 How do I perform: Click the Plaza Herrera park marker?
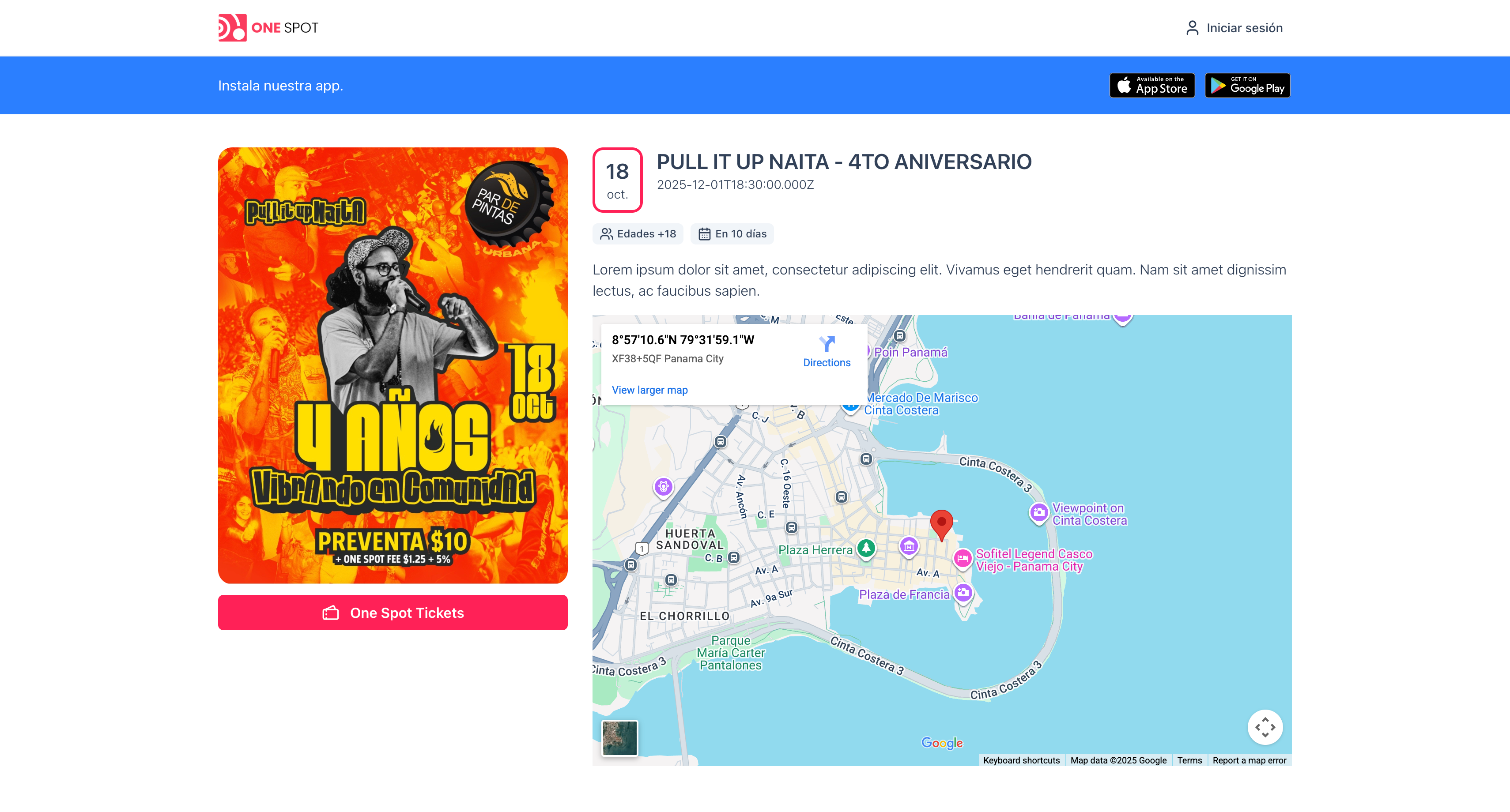click(x=866, y=549)
